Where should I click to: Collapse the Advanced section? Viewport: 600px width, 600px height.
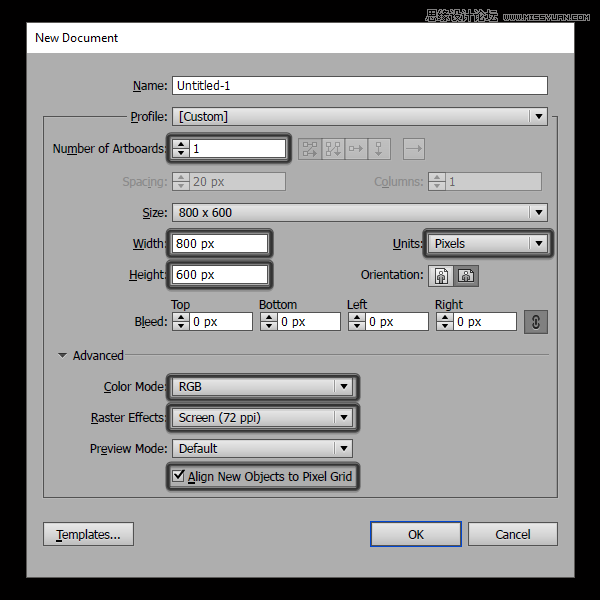63,355
